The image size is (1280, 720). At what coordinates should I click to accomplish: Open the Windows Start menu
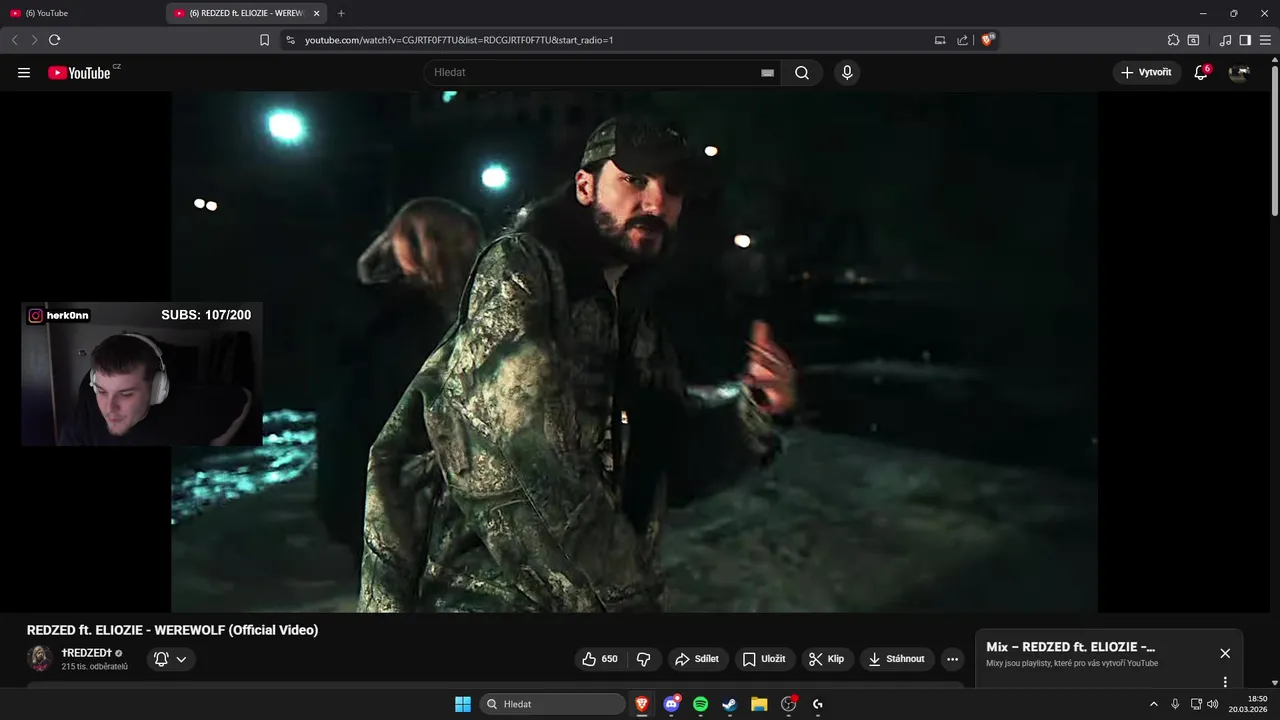coord(463,704)
